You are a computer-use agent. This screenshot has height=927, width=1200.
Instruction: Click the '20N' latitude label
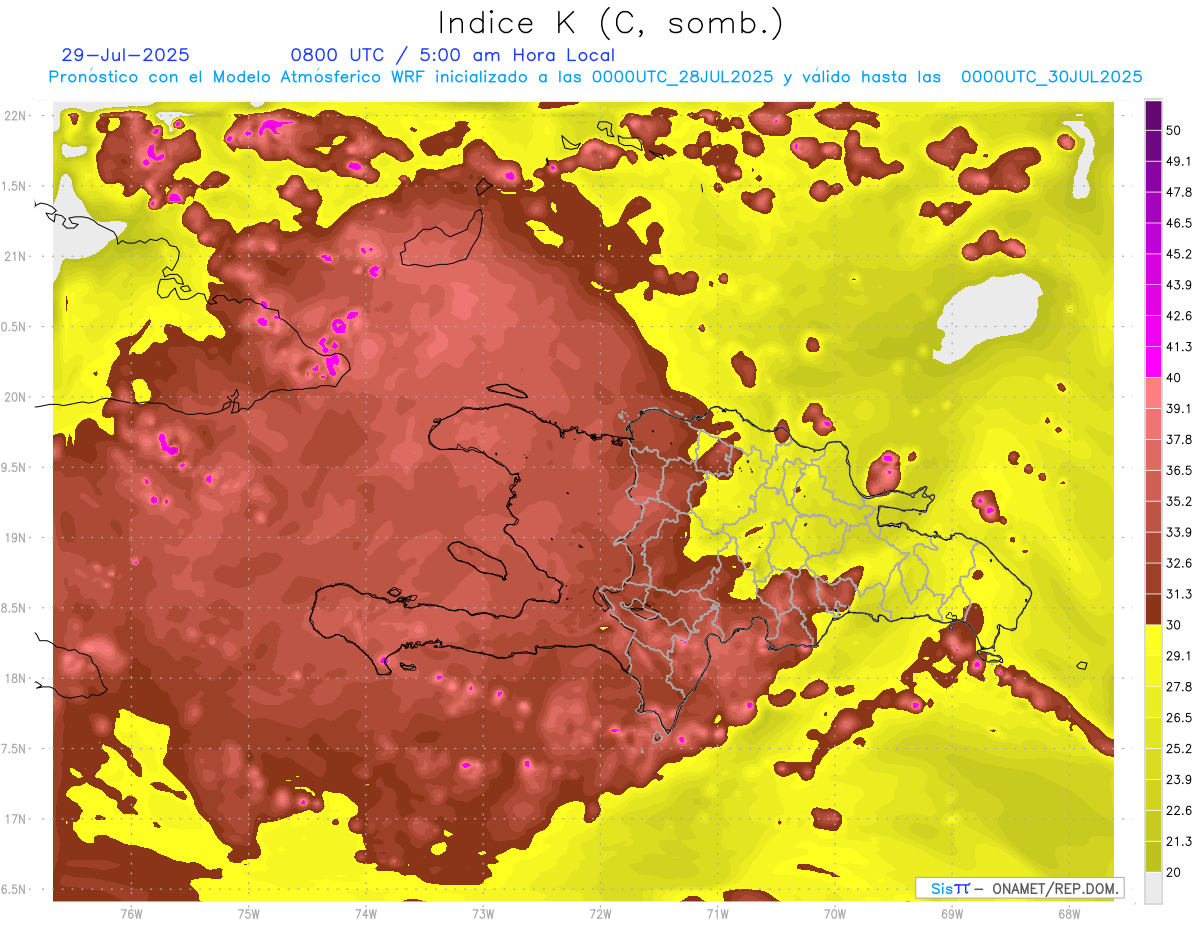click(x=17, y=397)
